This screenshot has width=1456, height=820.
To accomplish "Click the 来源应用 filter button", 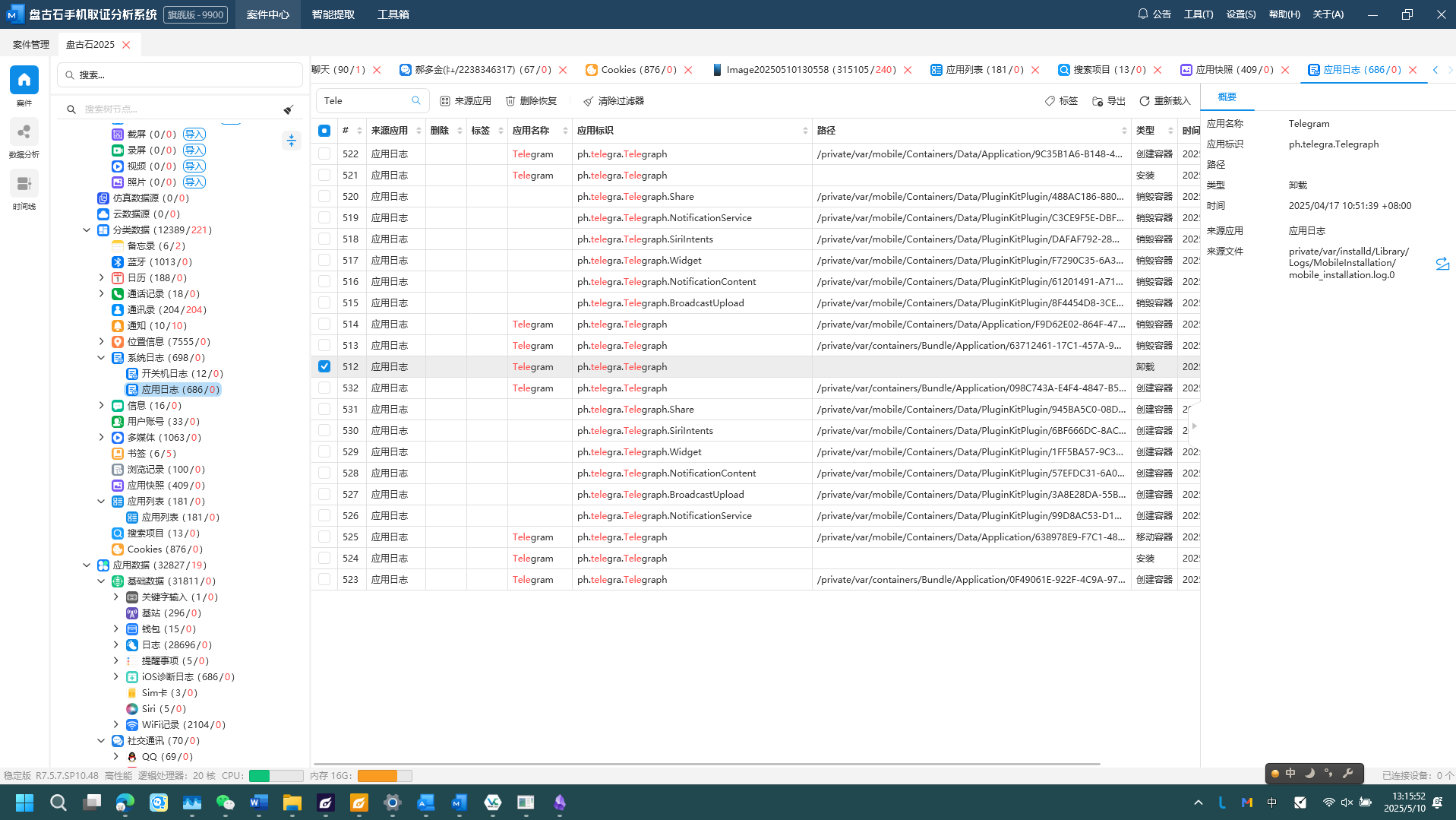I will 466,101.
